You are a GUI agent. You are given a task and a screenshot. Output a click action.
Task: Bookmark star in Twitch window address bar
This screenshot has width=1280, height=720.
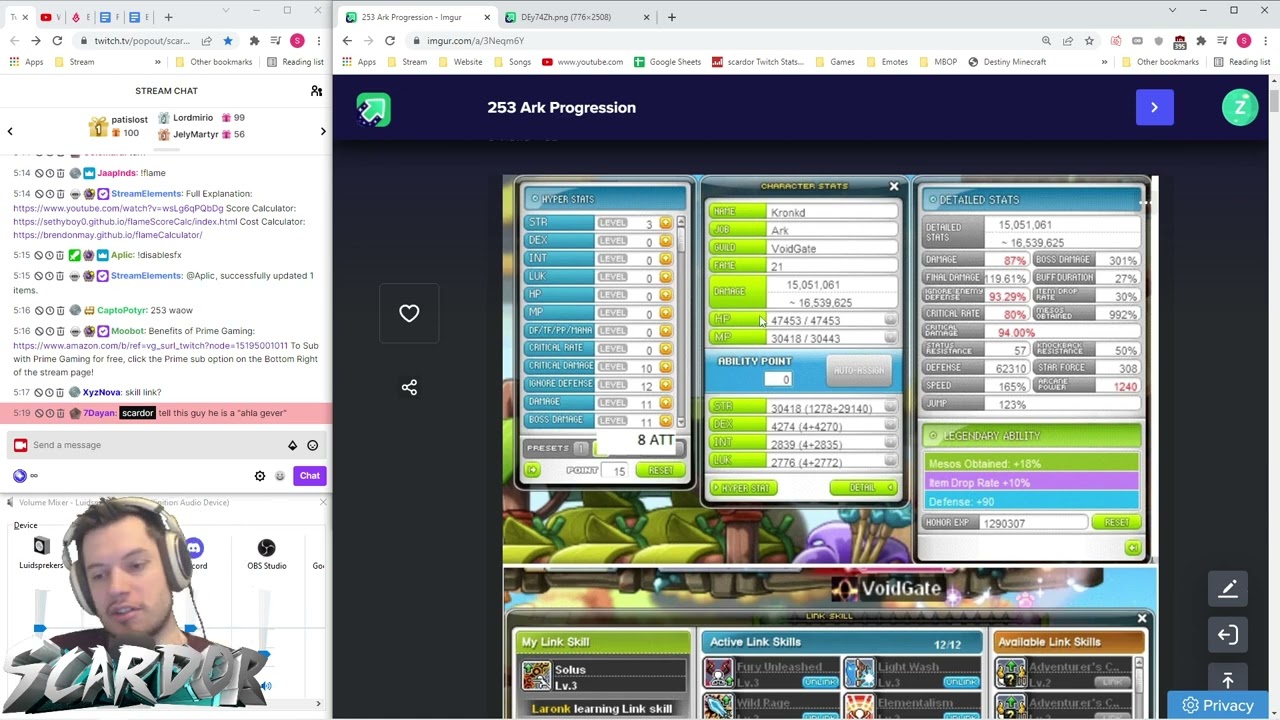click(x=228, y=41)
